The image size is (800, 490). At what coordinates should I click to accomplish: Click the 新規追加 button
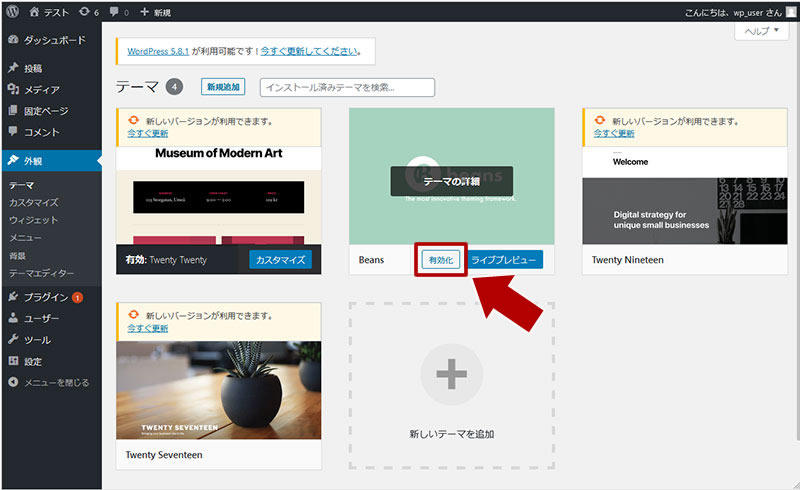coord(223,87)
